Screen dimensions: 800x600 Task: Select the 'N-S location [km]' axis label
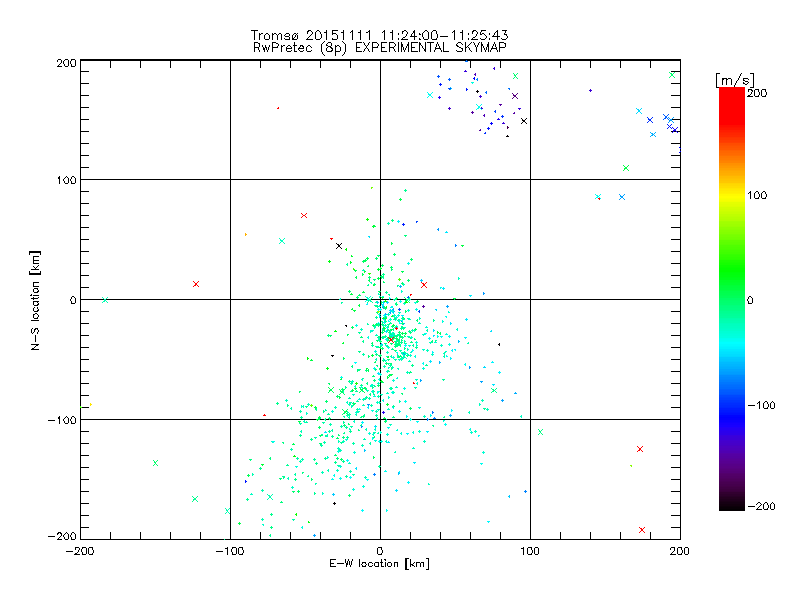35,300
